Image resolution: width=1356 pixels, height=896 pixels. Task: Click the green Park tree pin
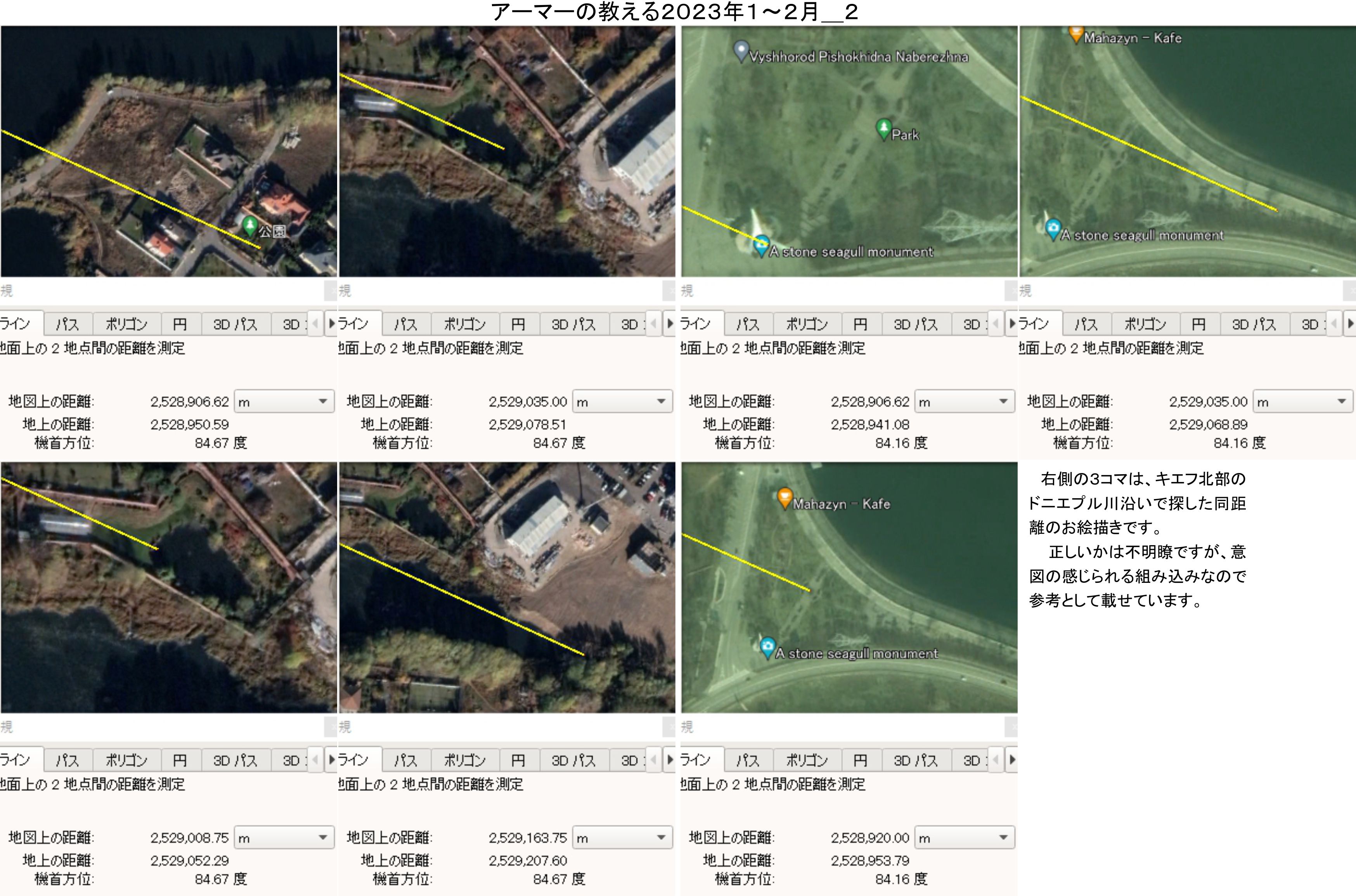(883, 130)
